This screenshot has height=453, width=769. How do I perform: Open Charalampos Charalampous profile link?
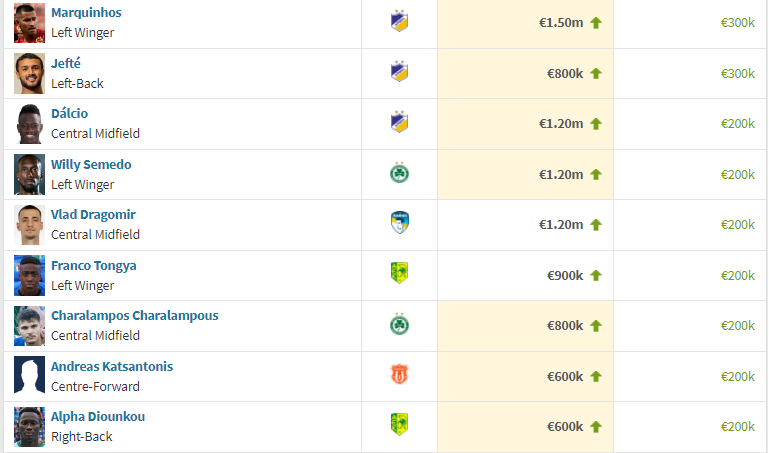(x=135, y=315)
